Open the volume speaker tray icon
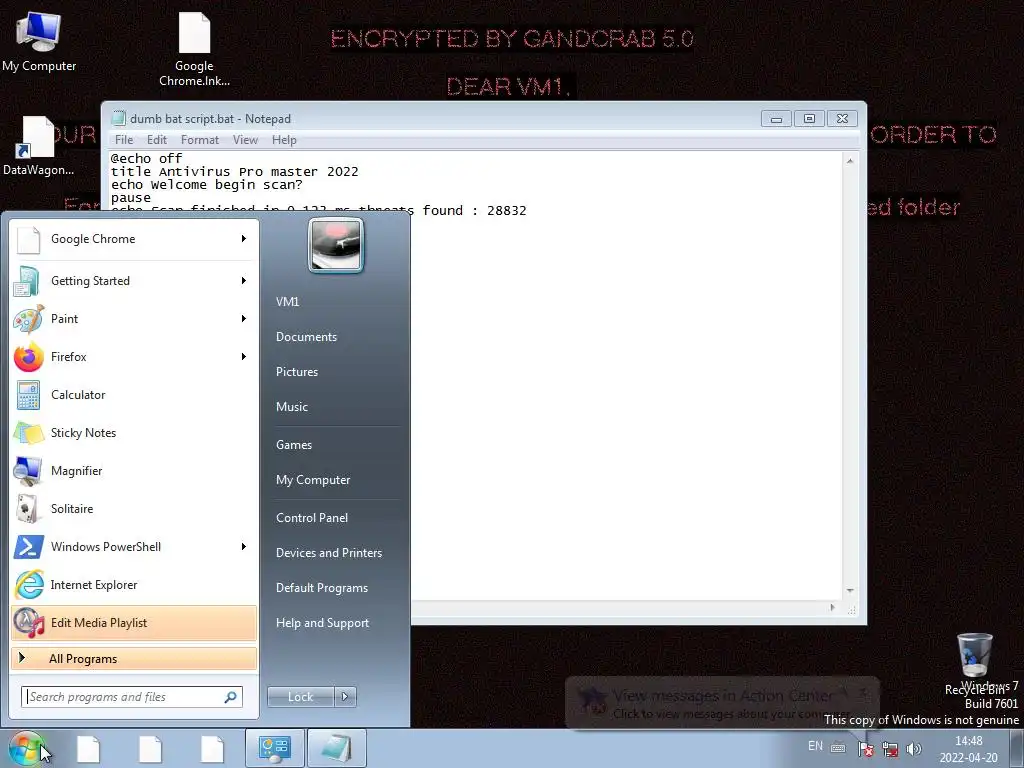 [914, 748]
